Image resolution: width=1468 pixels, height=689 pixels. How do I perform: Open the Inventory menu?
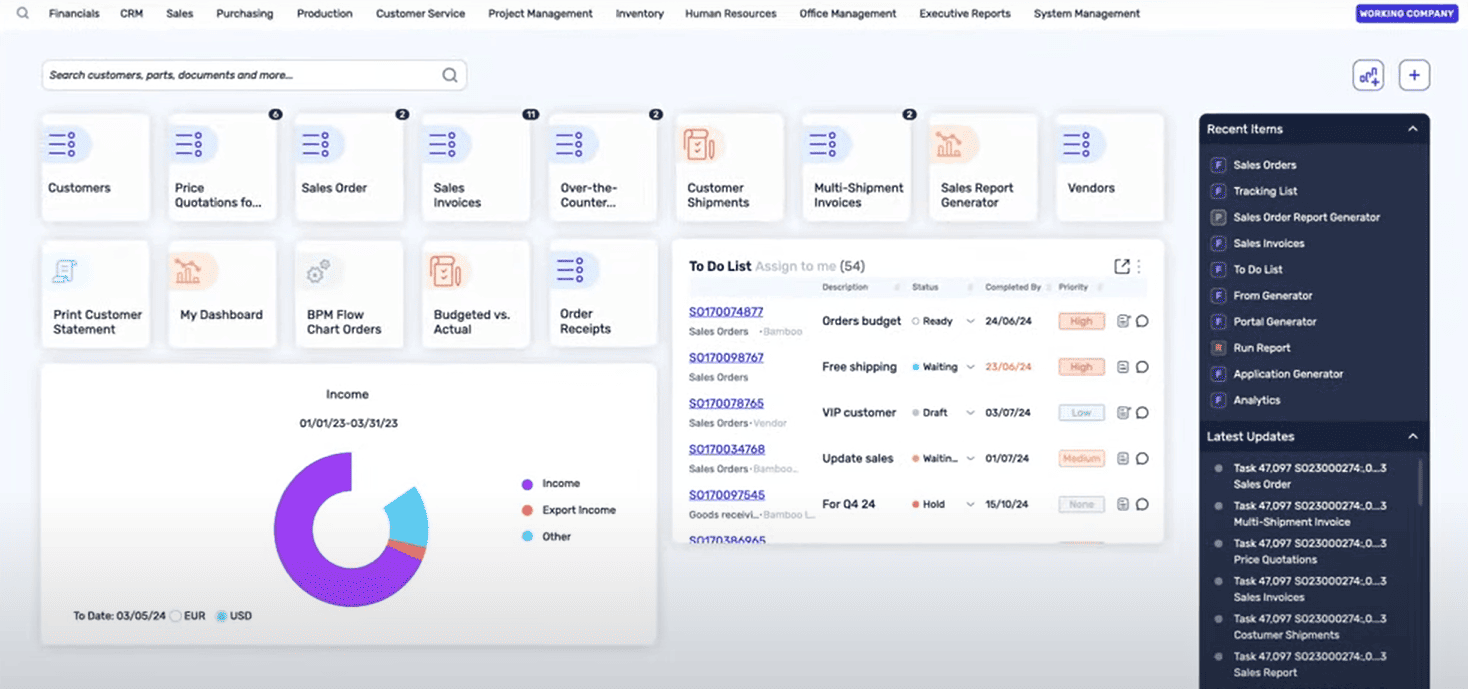(640, 14)
